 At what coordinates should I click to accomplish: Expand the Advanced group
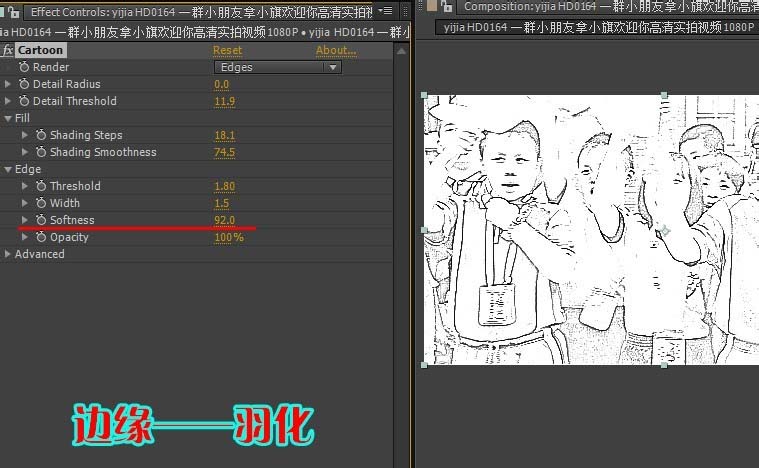coord(7,254)
